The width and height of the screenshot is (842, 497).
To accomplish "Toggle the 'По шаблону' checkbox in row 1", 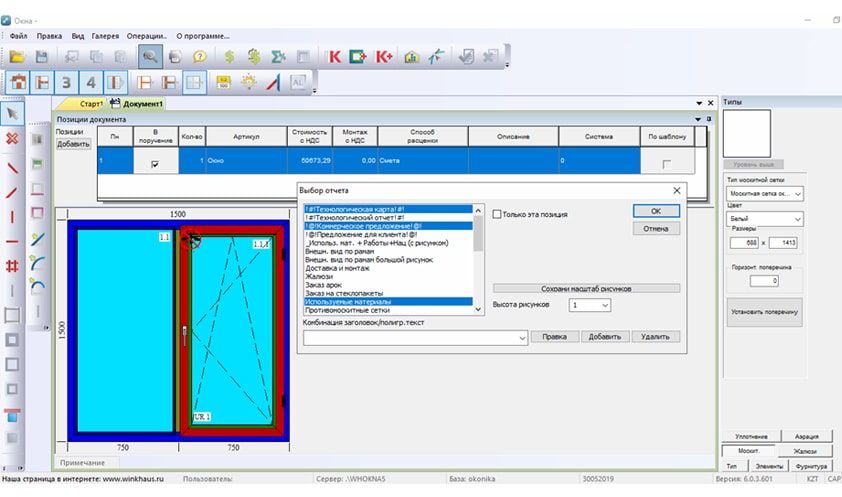I will 667,164.
